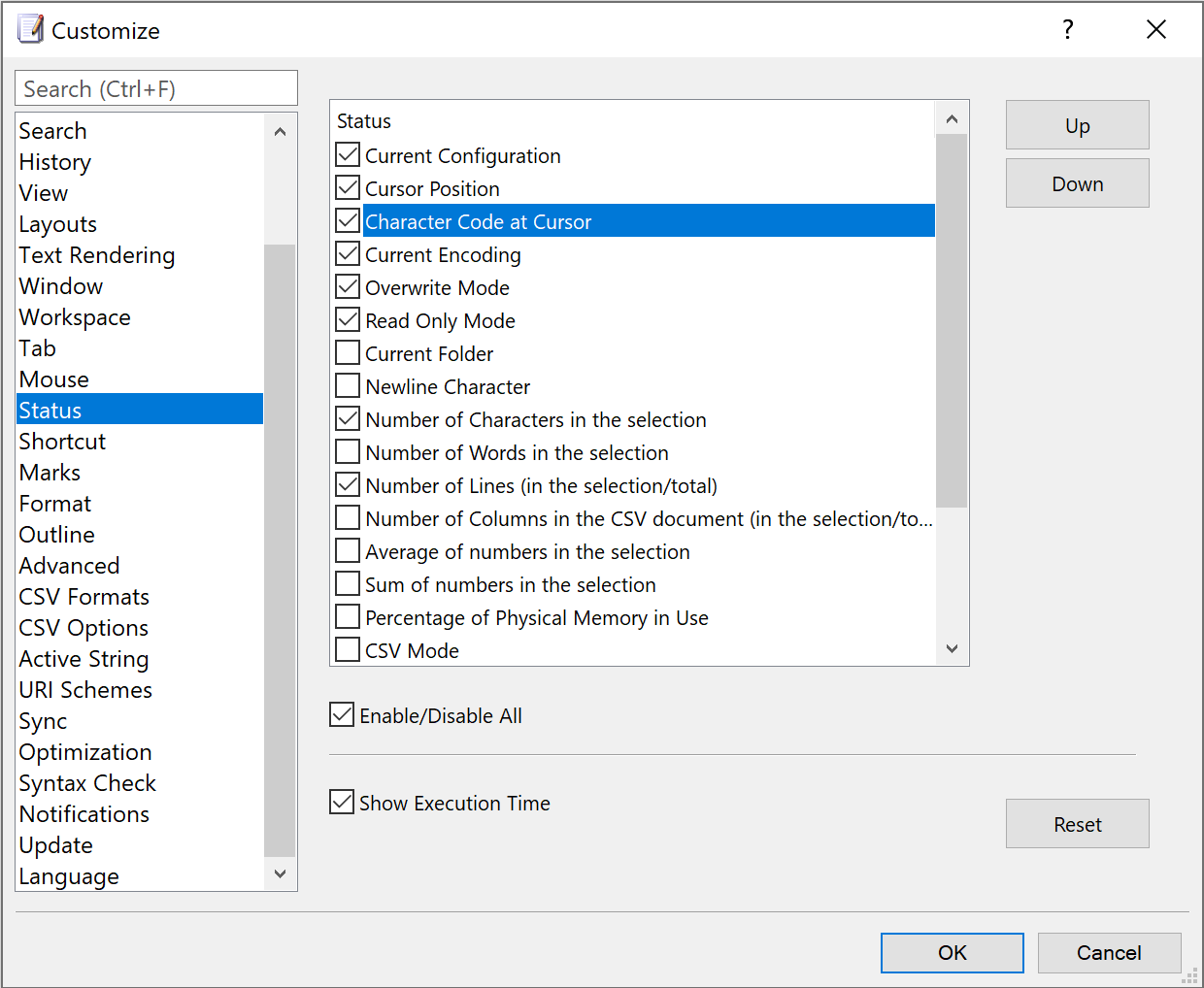Enable Current Folder checkbox
This screenshot has height=988, width=1204.
(x=348, y=352)
